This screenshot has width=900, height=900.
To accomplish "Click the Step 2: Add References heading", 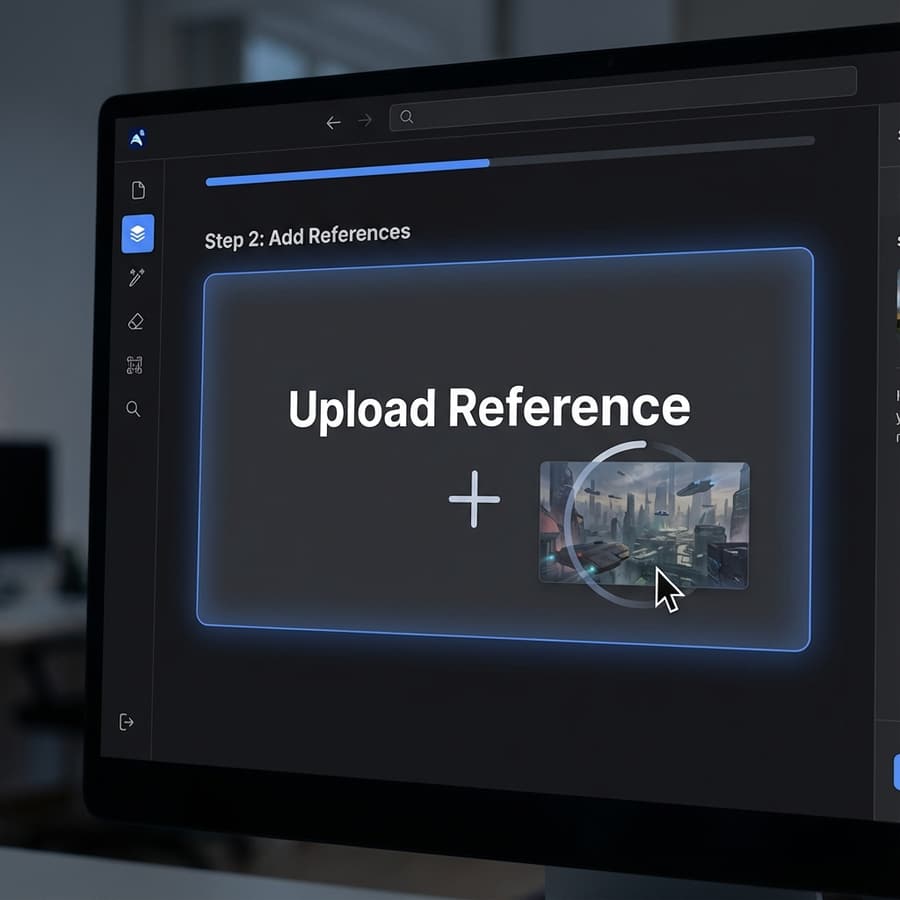I will [x=308, y=236].
